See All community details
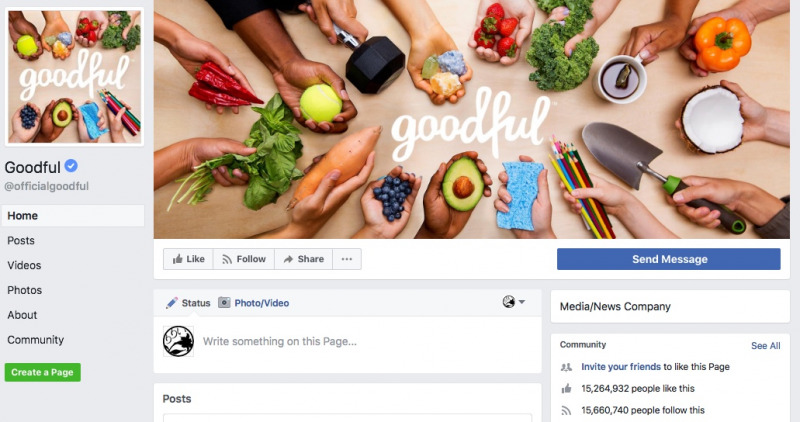This screenshot has width=800, height=422. coord(765,346)
